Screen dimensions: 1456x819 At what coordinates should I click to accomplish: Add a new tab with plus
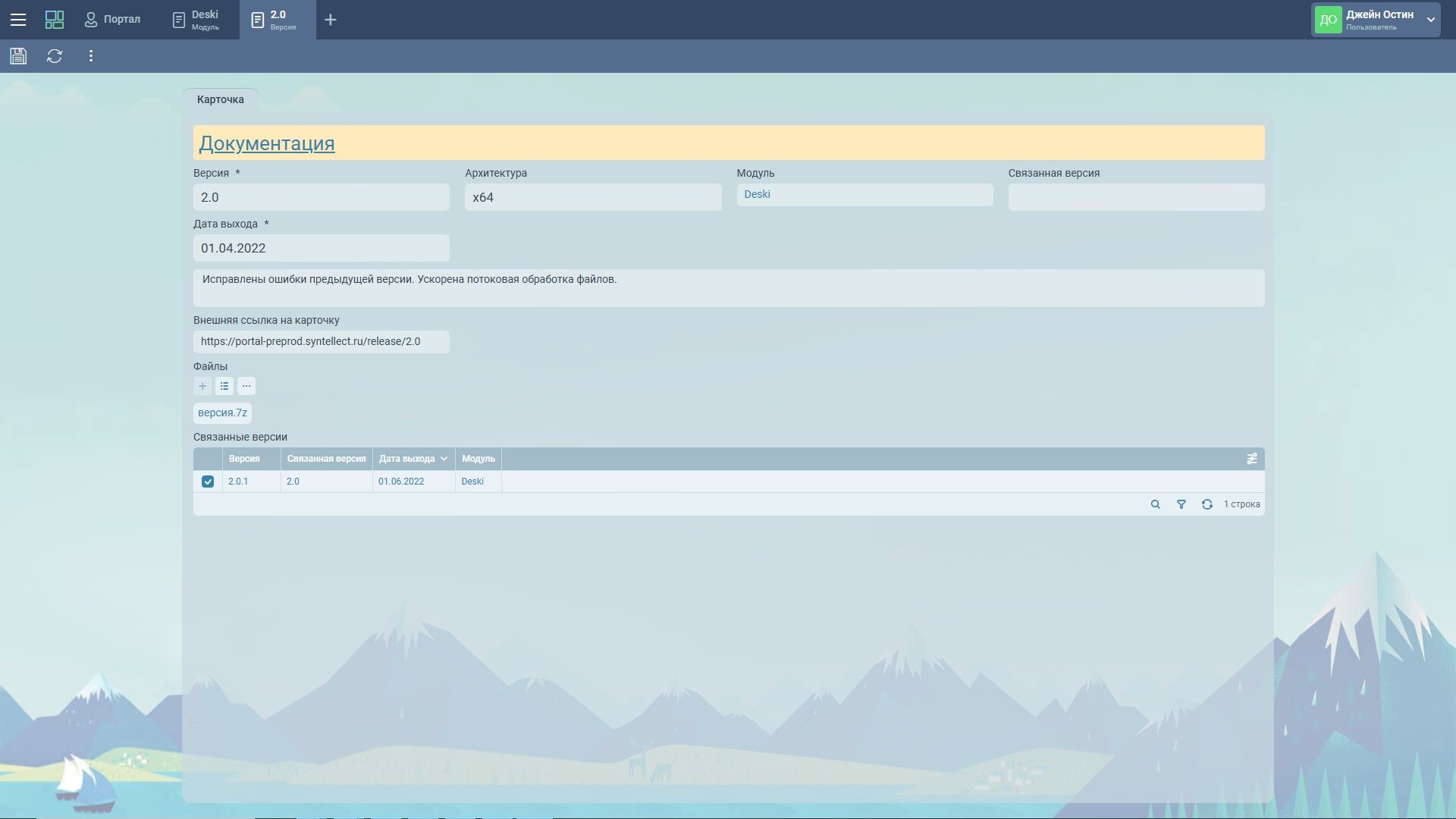pyautogui.click(x=331, y=20)
